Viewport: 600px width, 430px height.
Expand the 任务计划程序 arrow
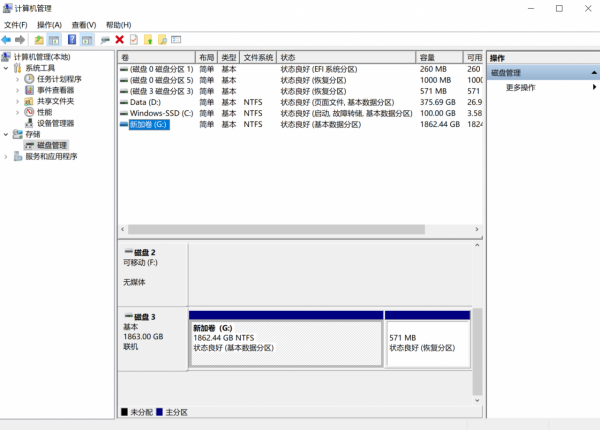(x=17, y=79)
